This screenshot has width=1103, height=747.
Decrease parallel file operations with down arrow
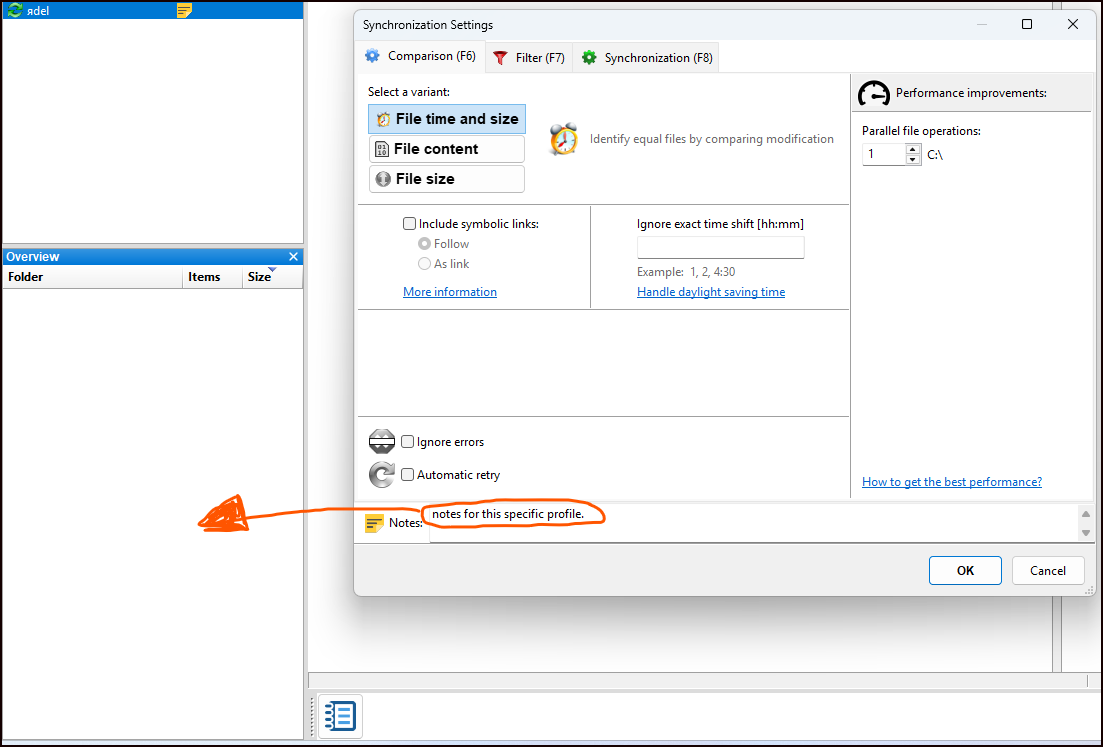[x=913, y=160]
